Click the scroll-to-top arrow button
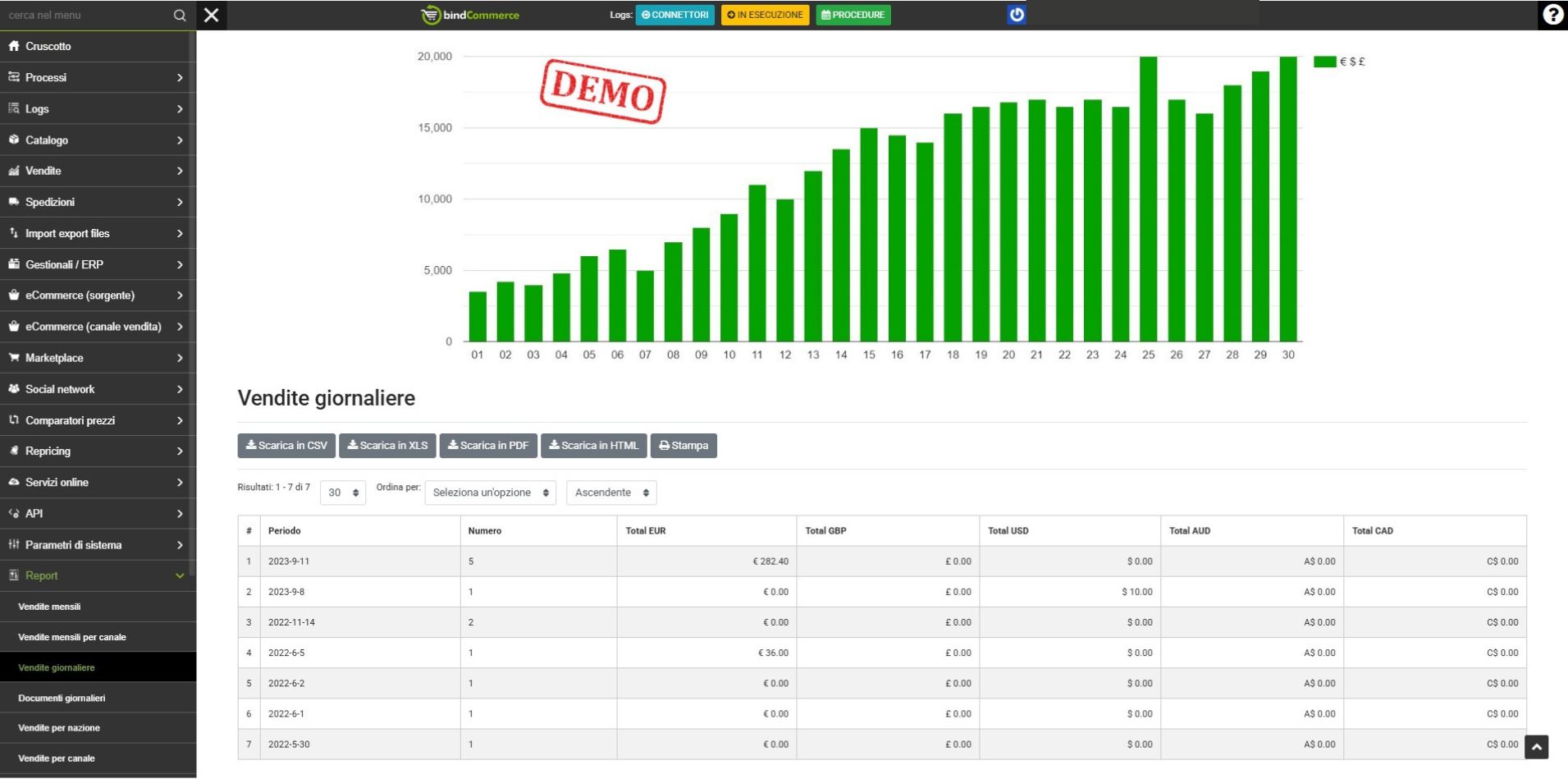Image resolution: width=1568 pixels, height=779 pixels. (x=1536, y=747)
